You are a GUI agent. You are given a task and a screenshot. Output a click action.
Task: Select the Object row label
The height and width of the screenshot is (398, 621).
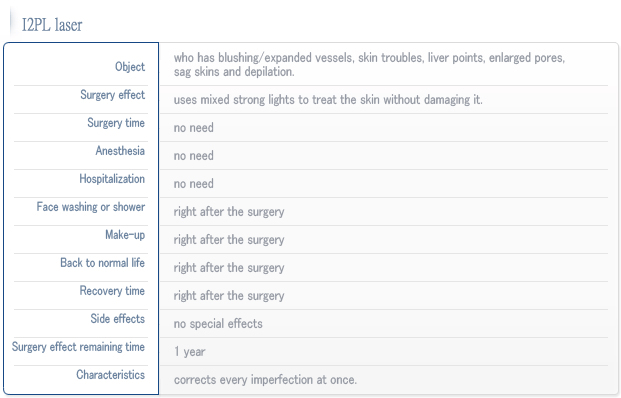pos(130,67)
